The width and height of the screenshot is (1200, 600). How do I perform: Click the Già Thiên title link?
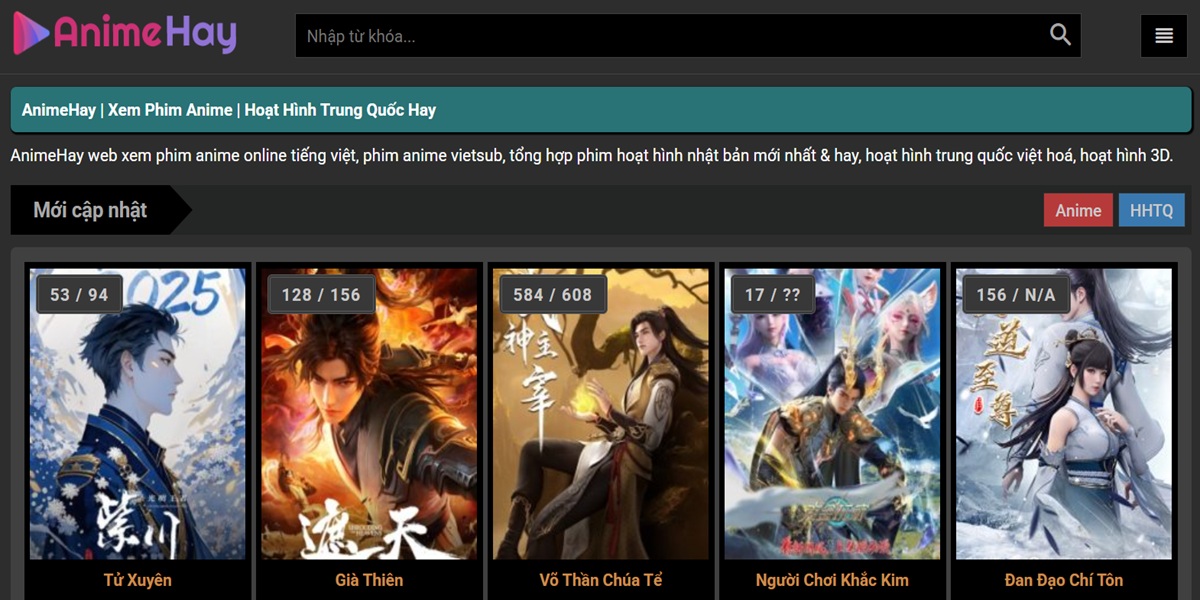(369, 580)
